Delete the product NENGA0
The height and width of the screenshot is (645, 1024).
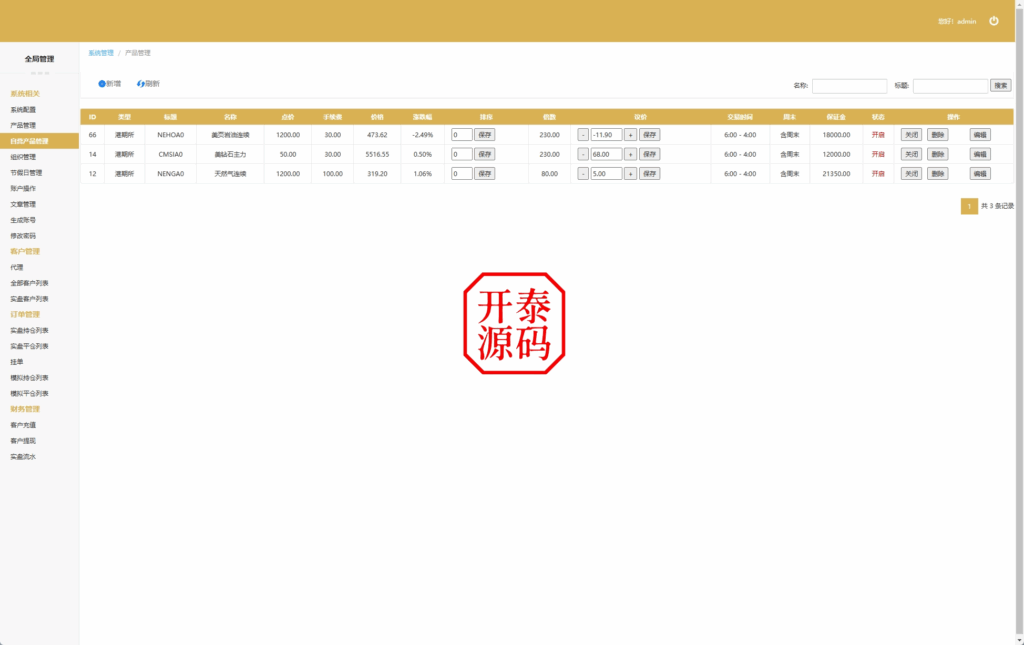pyautogui.click(x=938, y=174)
